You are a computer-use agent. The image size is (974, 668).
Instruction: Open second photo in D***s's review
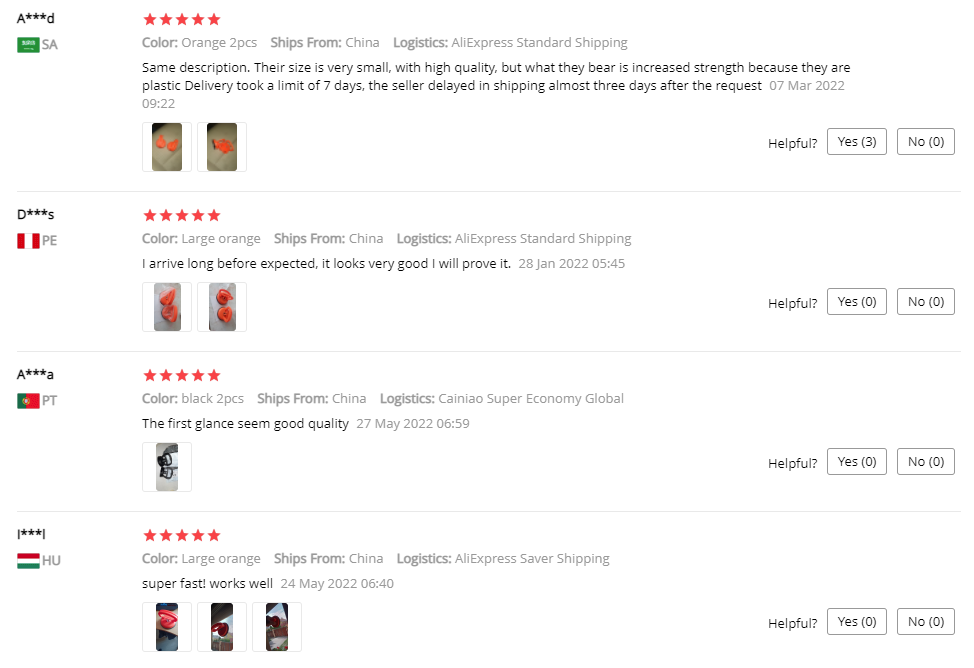[x=222, y=307]
